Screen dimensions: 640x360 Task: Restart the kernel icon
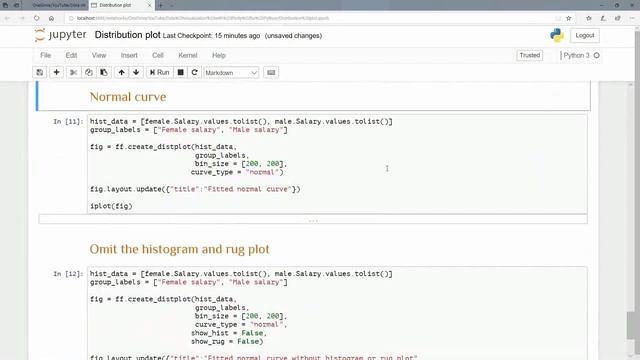click(195, 72)
